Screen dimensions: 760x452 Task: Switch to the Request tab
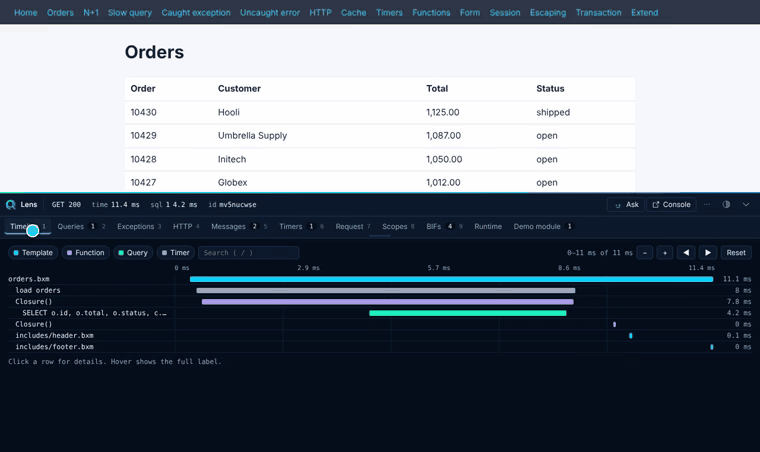(x=353, y=226)
